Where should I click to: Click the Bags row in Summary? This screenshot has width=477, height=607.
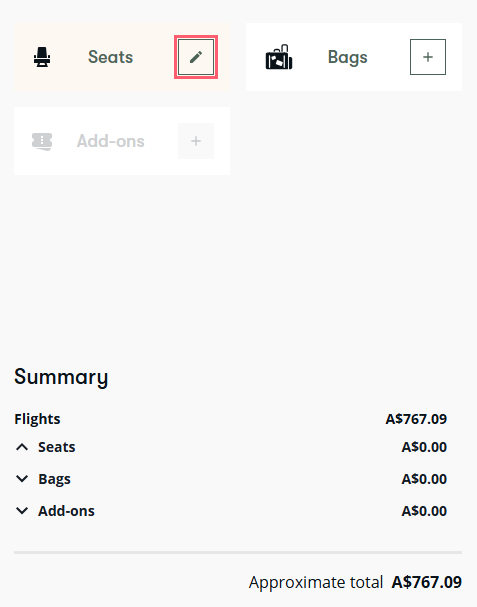(x=231, y=479)
